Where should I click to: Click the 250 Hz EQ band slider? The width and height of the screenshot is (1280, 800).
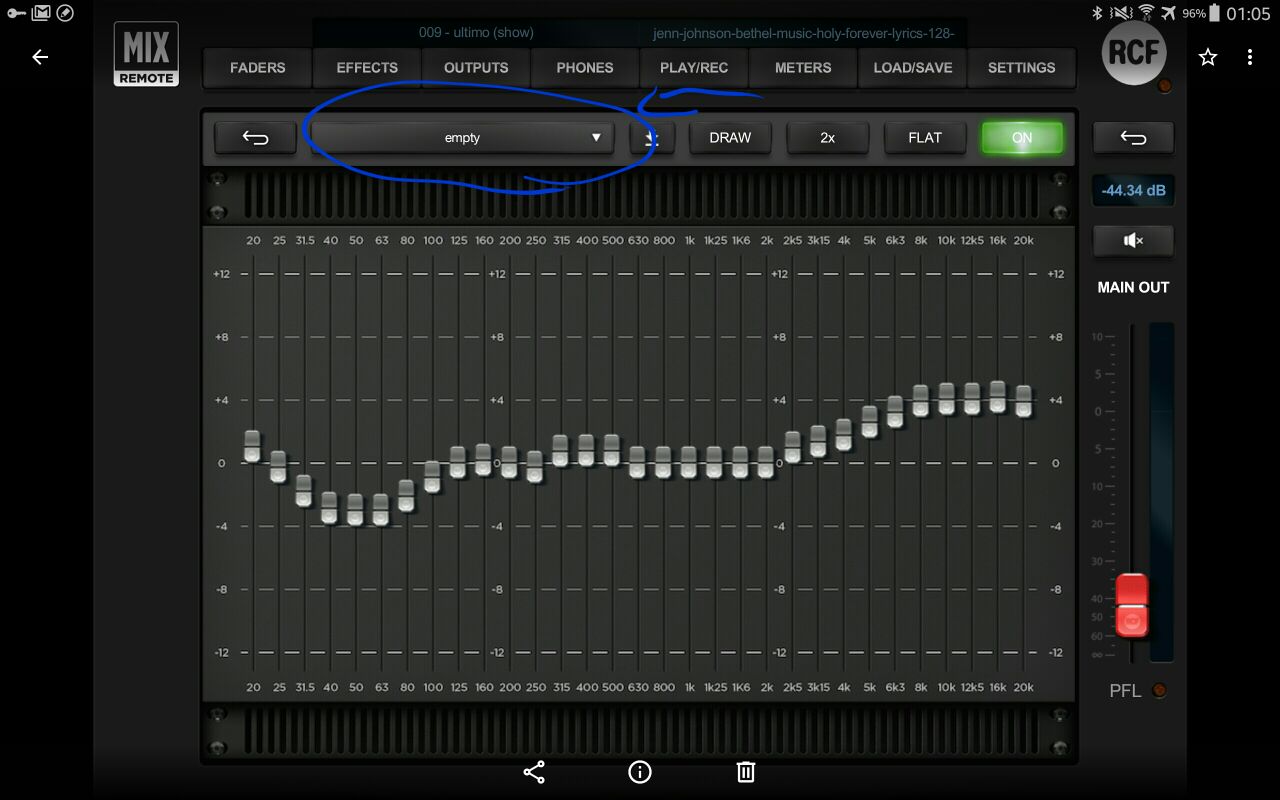(535, 467)
